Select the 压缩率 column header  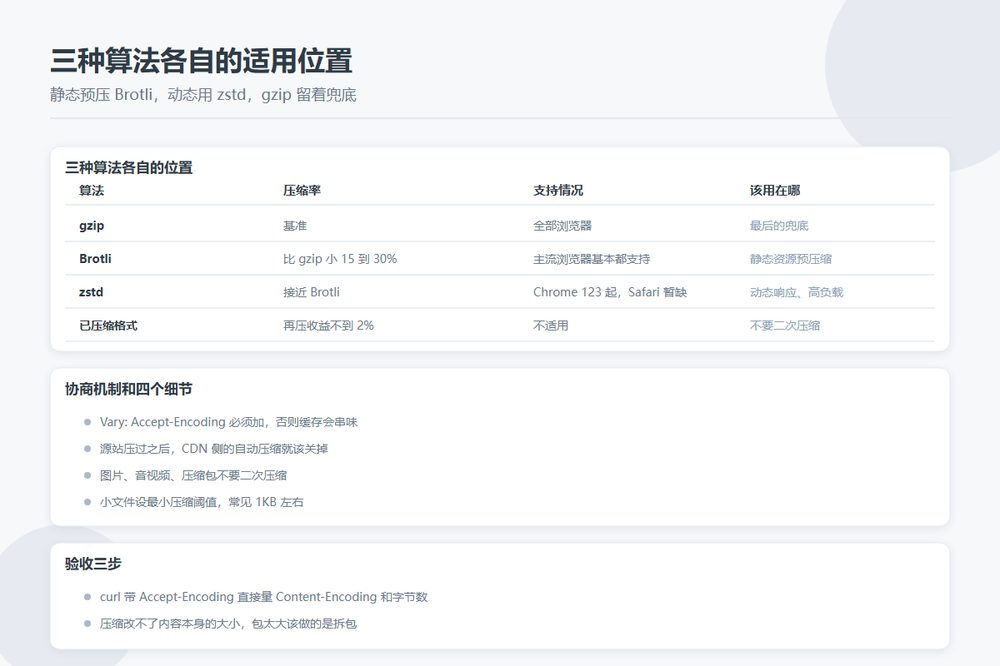[302, 190]
